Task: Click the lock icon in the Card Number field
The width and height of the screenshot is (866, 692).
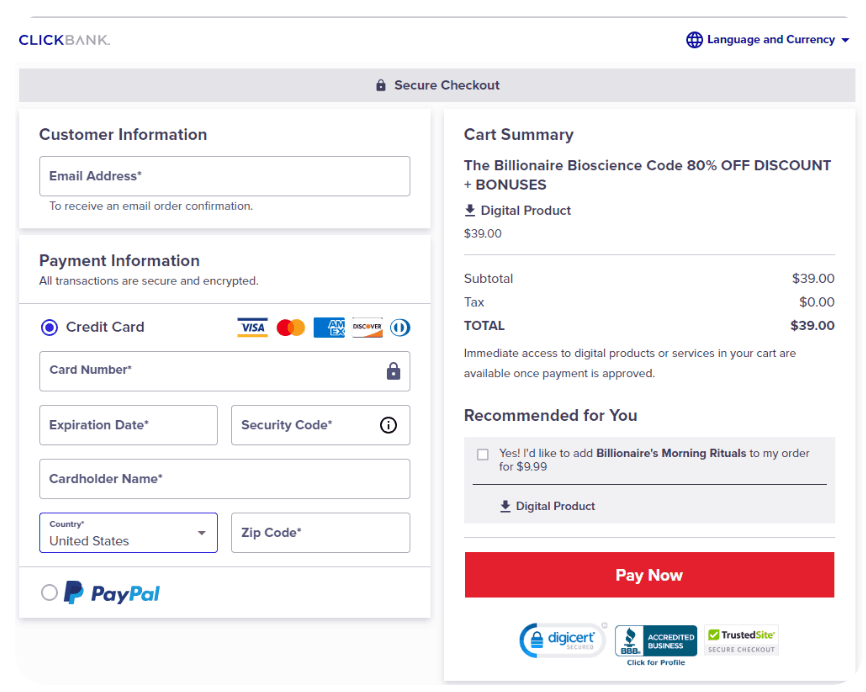Action: point(394,370)
